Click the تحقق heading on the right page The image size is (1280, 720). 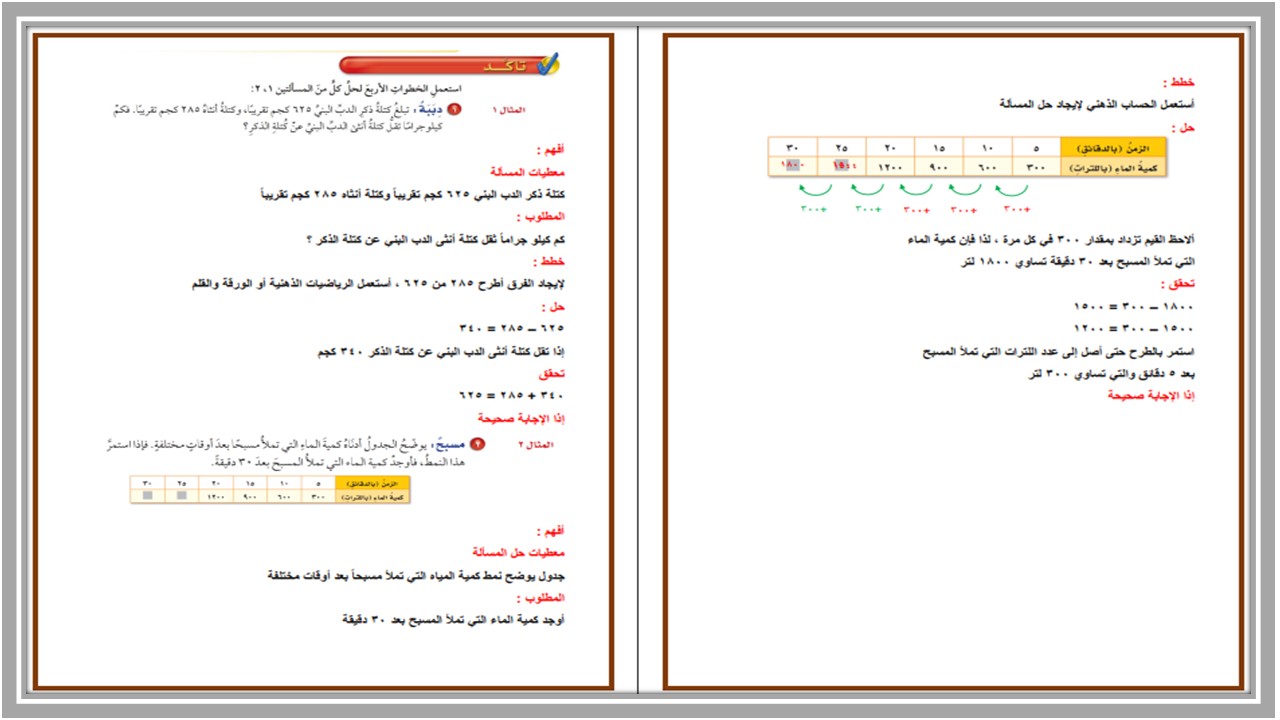point(1177,284)
